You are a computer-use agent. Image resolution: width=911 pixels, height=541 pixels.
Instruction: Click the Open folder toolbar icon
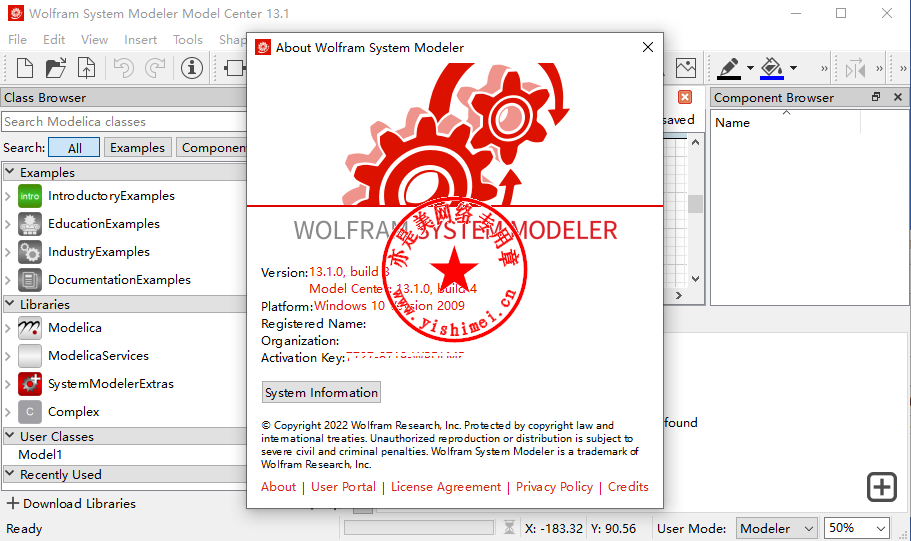(56, 68)
